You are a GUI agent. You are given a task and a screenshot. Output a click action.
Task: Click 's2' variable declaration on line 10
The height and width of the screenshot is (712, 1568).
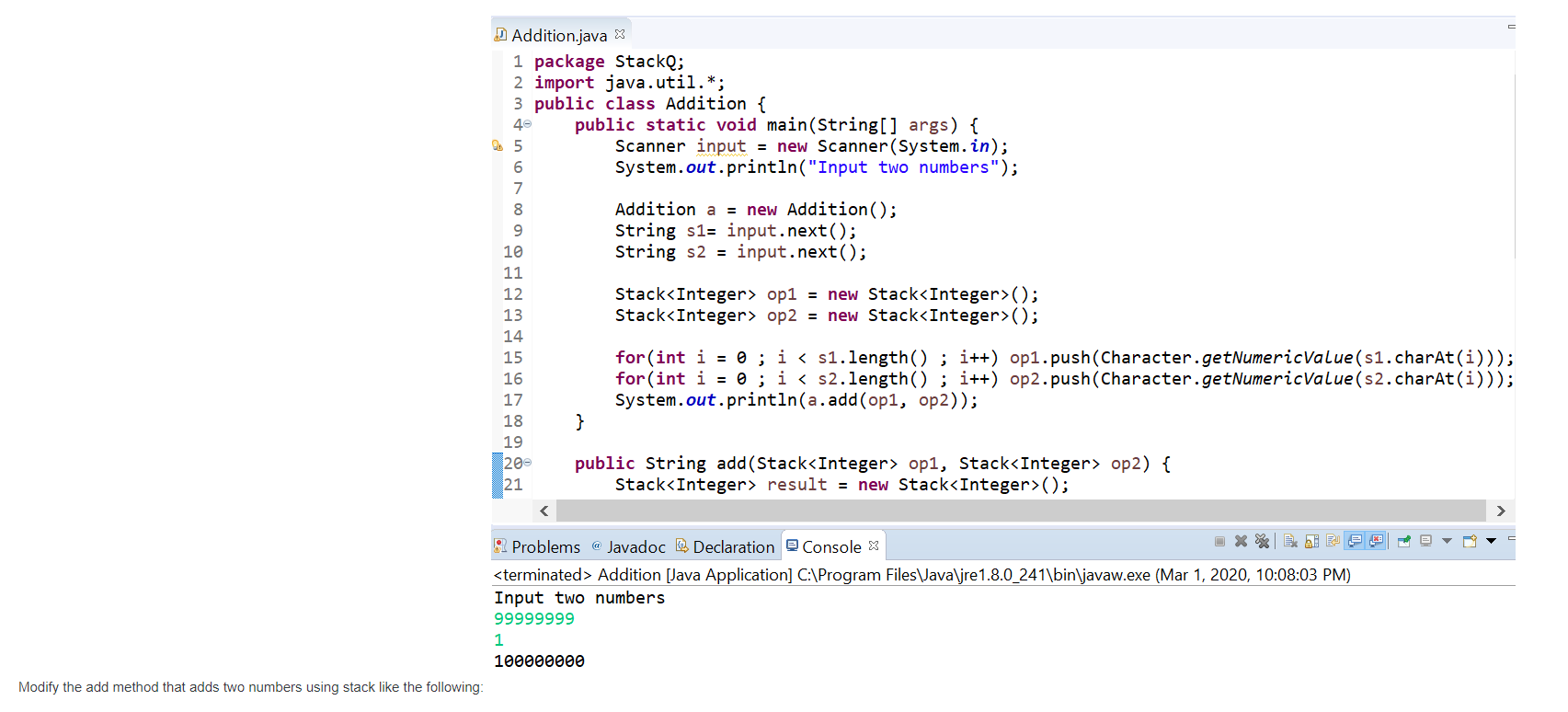[x=696, y=252]
